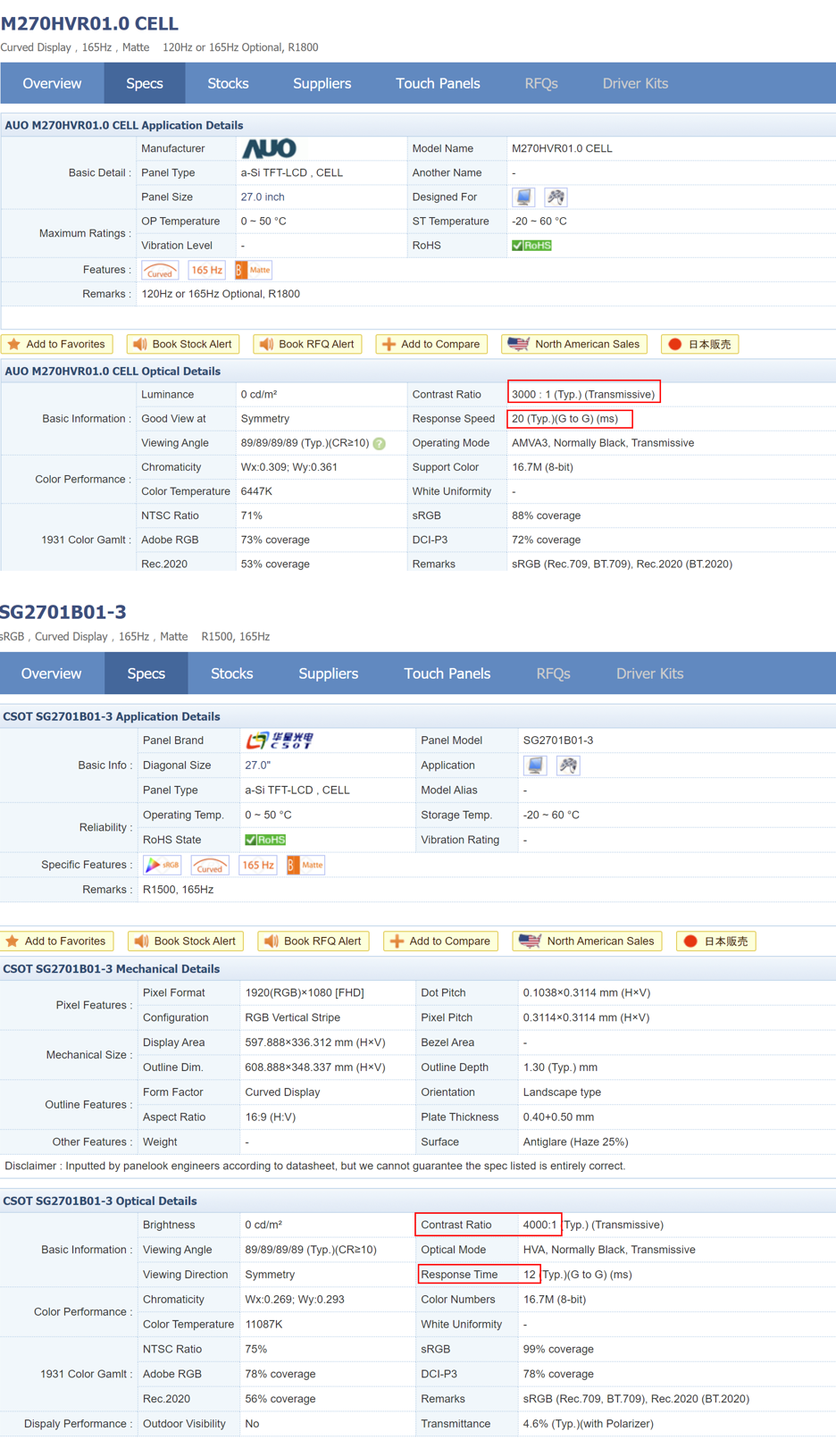Viewport: 836px width, 1456px height.
Task: Click the Curved feature badge in AUO Features
Action: [160, 270]
